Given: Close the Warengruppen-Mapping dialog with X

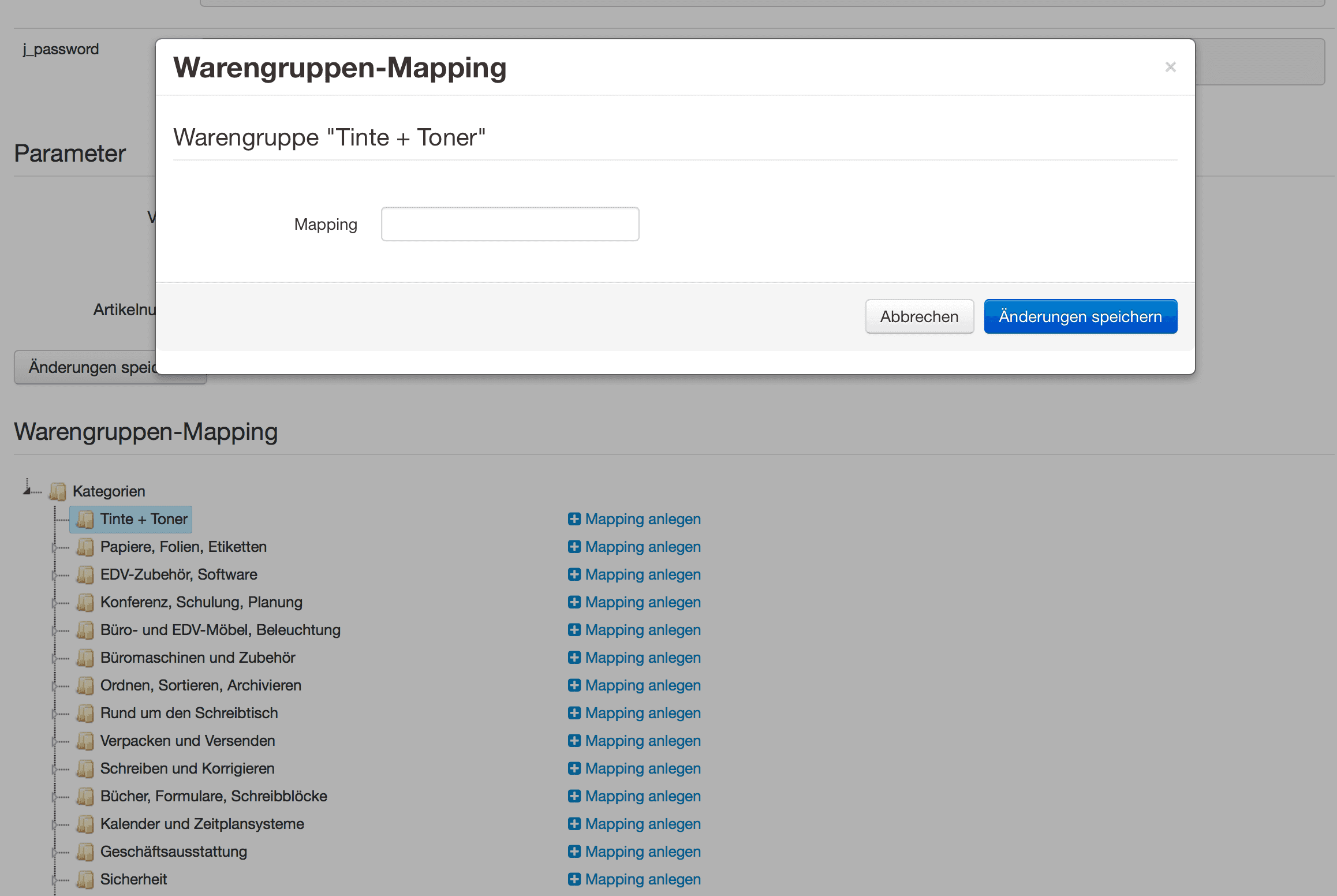Looking at the screenshot, I should 1170,68.
